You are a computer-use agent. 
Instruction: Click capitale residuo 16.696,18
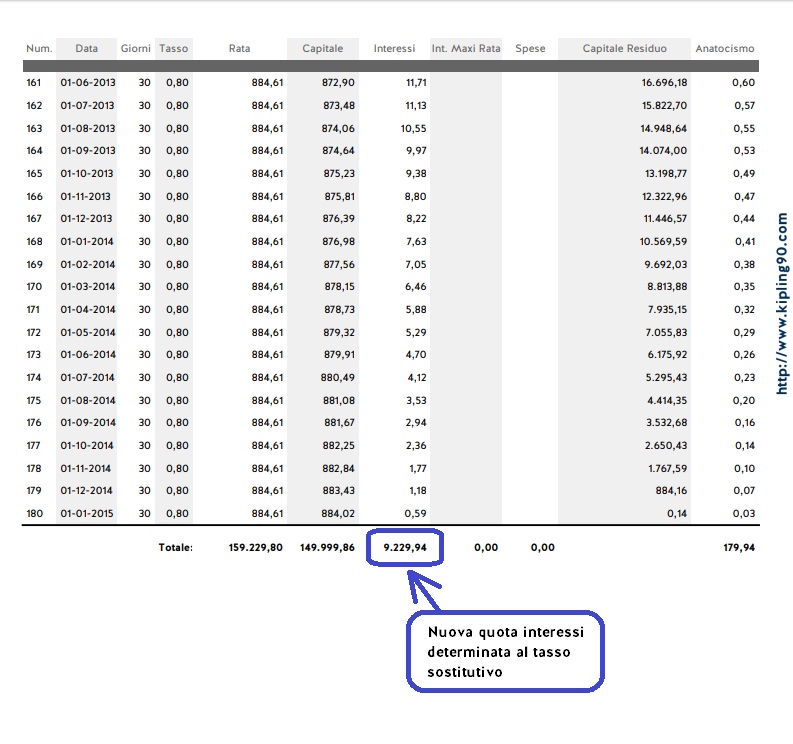664,82
